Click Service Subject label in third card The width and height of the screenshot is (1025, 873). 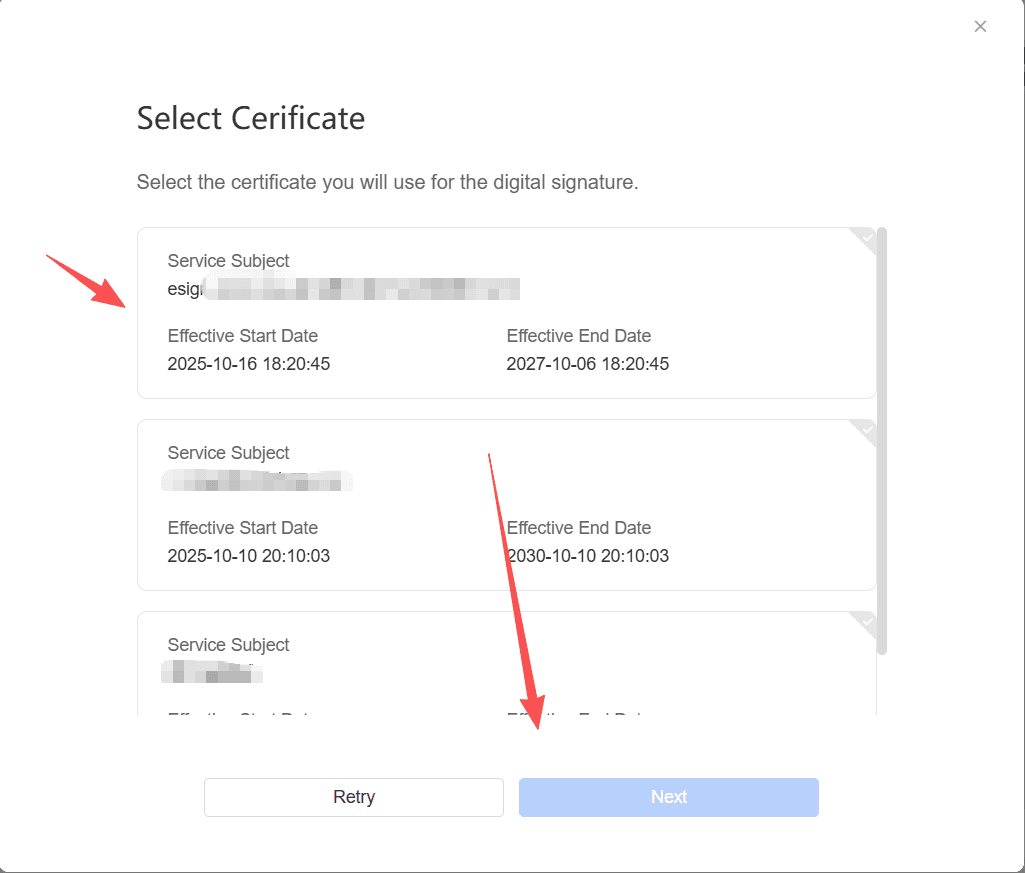tap(229, 645)
